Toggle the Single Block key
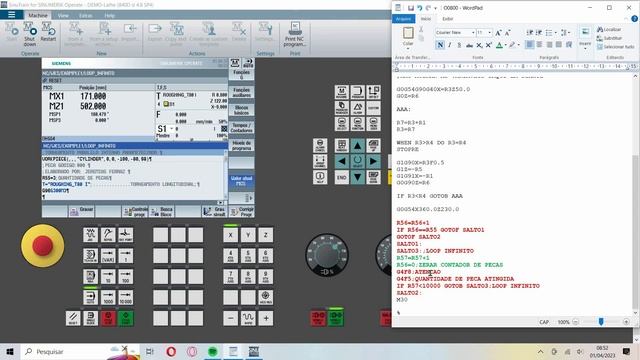The width and height of the screenshot is (640, 360). [x=91, y=318]
